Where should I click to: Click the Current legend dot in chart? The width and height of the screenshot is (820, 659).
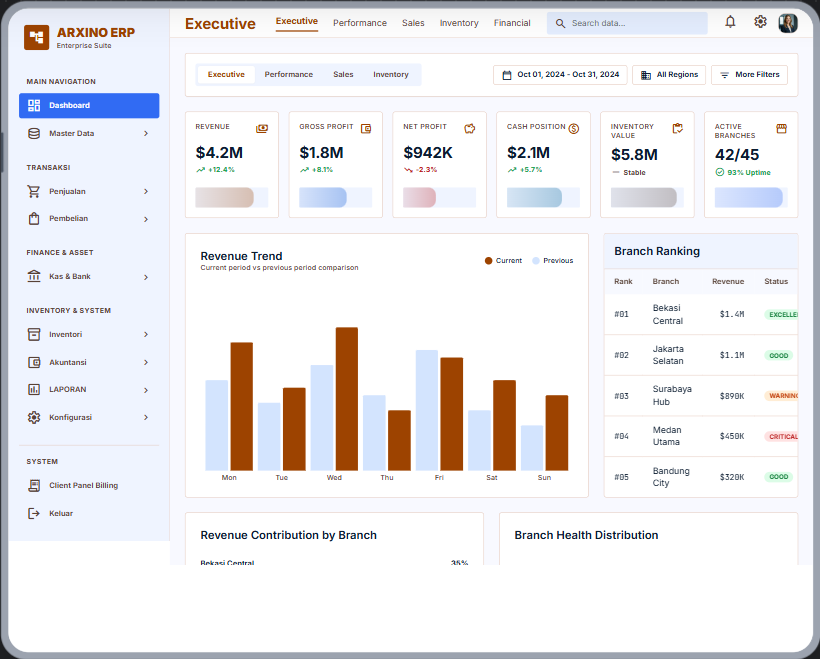click(488, 260)
